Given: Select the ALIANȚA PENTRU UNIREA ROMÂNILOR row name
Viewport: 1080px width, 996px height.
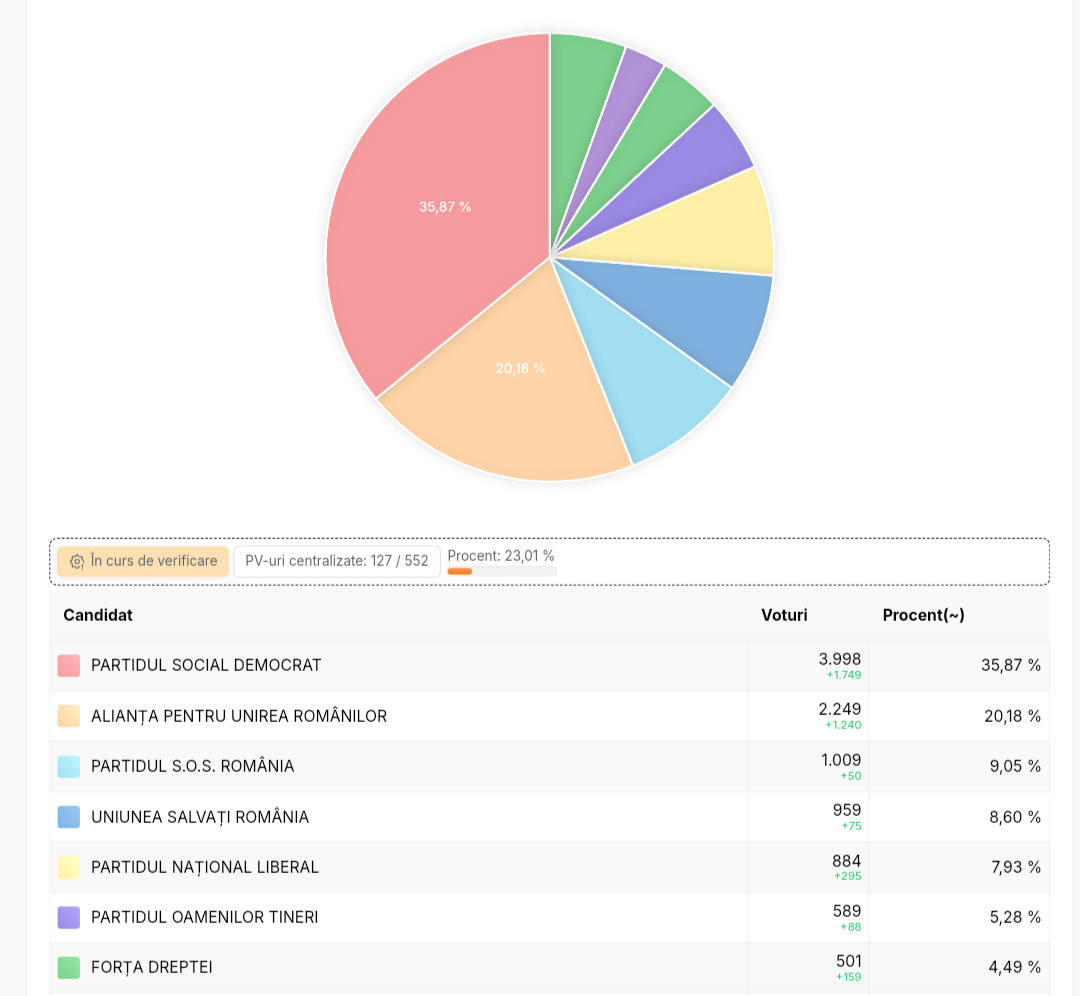Looking at the screenshot, I should tap(239, 716).
